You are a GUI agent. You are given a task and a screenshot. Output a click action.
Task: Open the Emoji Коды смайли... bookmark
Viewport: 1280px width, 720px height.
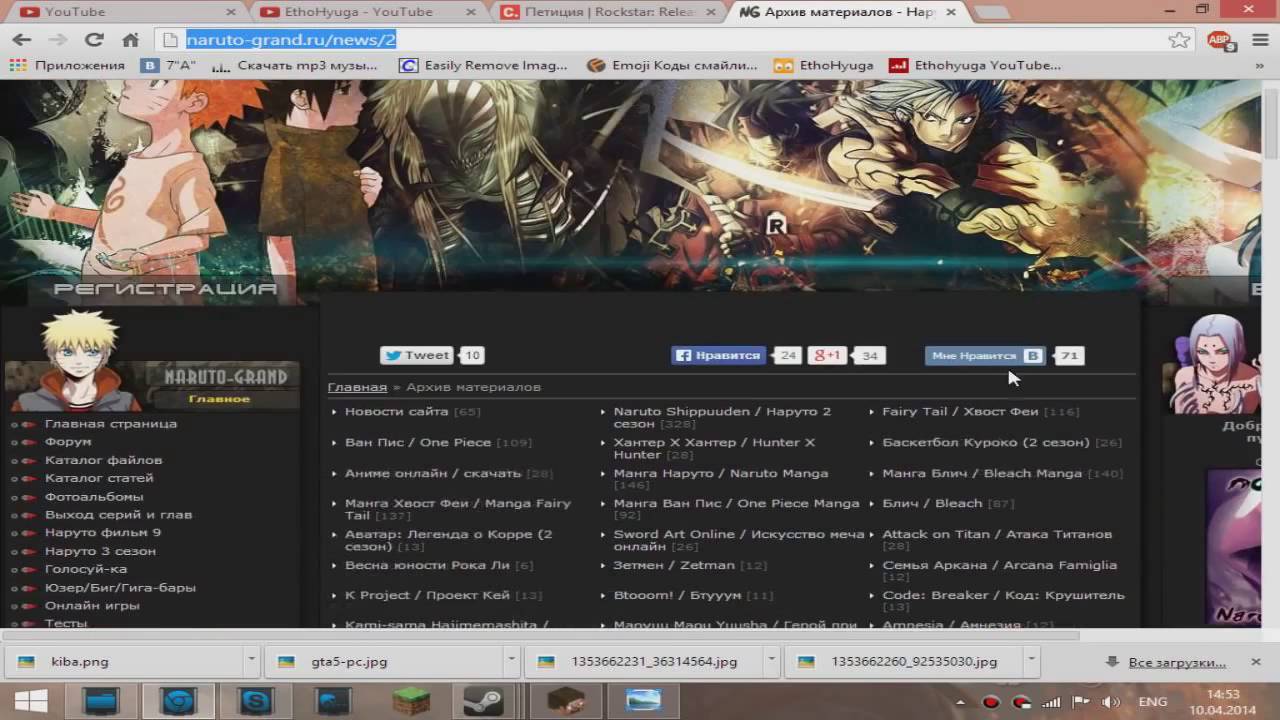click(673, 65)
